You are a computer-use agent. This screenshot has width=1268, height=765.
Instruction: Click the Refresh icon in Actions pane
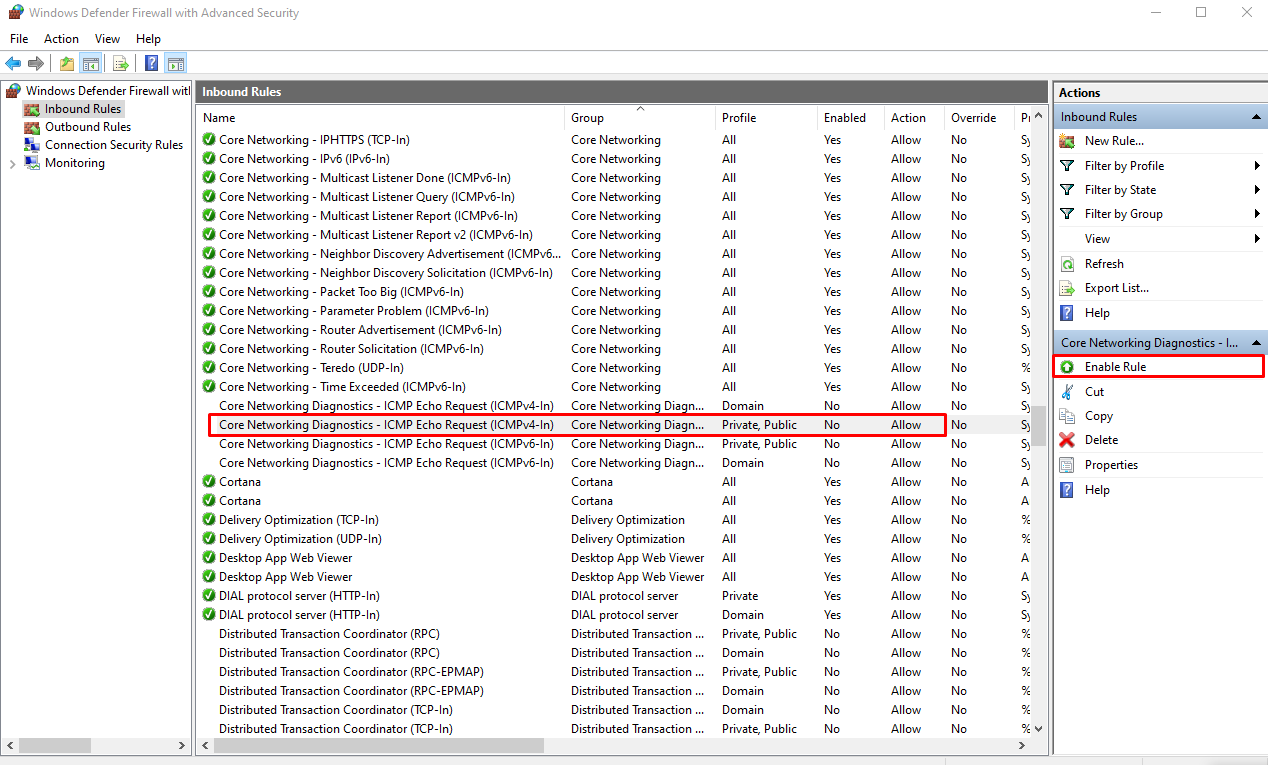pyautogui.click(x=1067, y=264)
